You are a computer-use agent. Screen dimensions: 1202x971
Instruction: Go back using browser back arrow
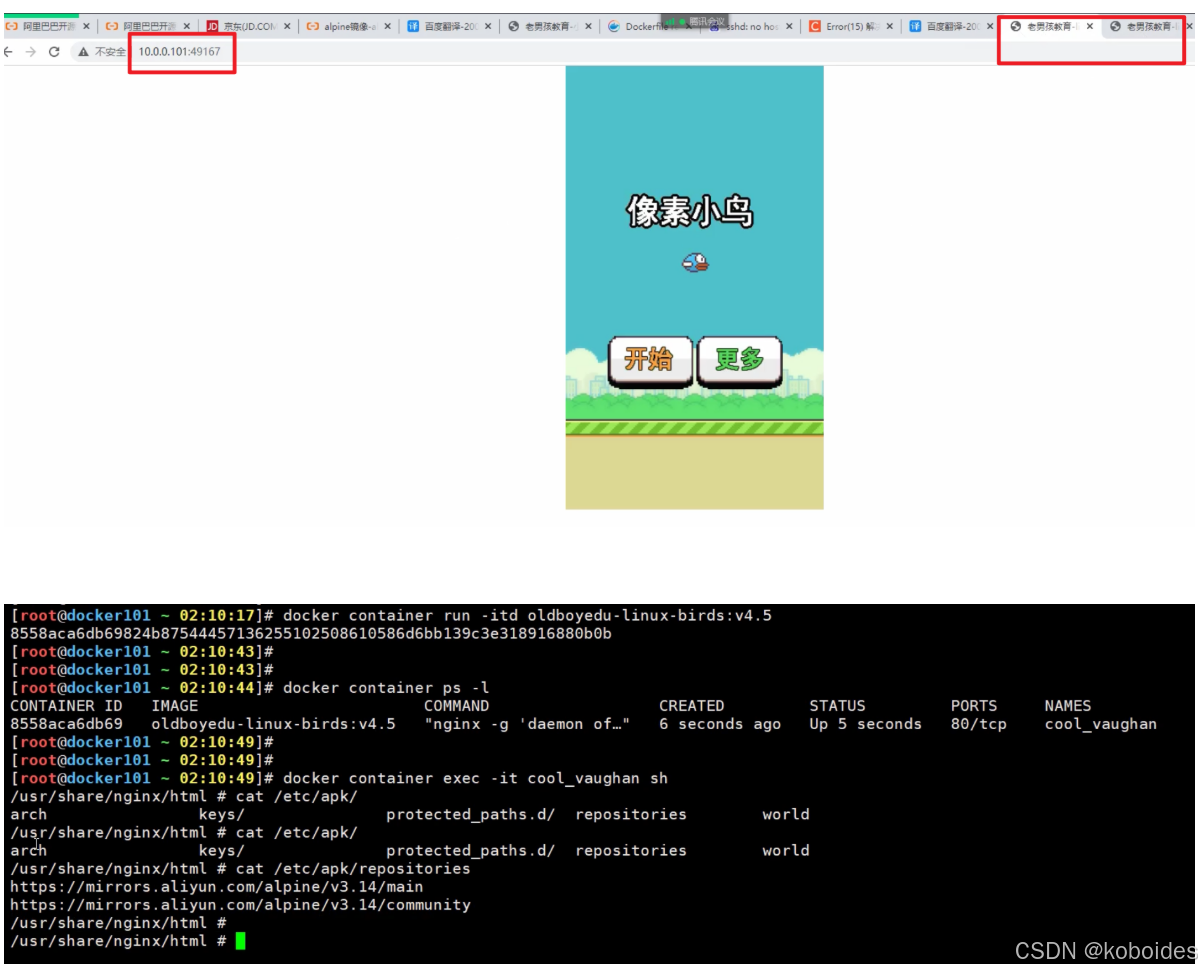tap(9, 51)
